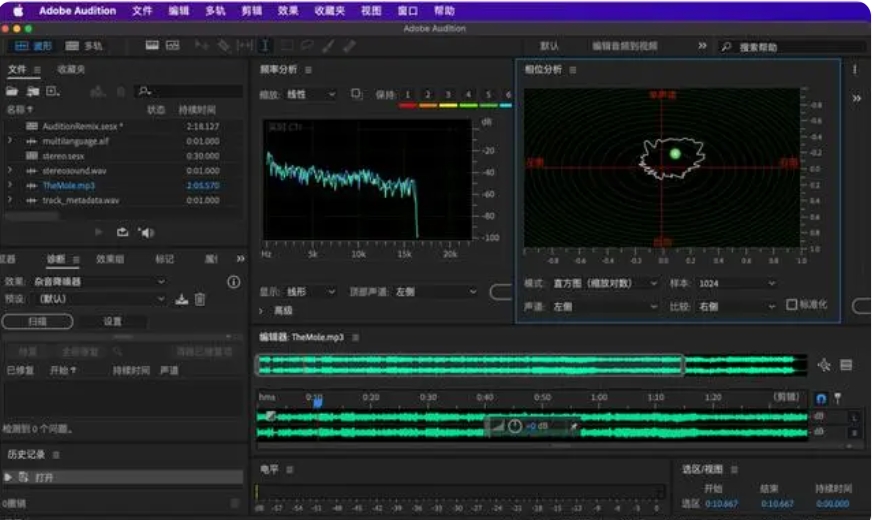The width and height of the screenshot is (874, 520).
Task: Open the 比较 右侧 compare dropdown
Action: [x=737, y=307]
